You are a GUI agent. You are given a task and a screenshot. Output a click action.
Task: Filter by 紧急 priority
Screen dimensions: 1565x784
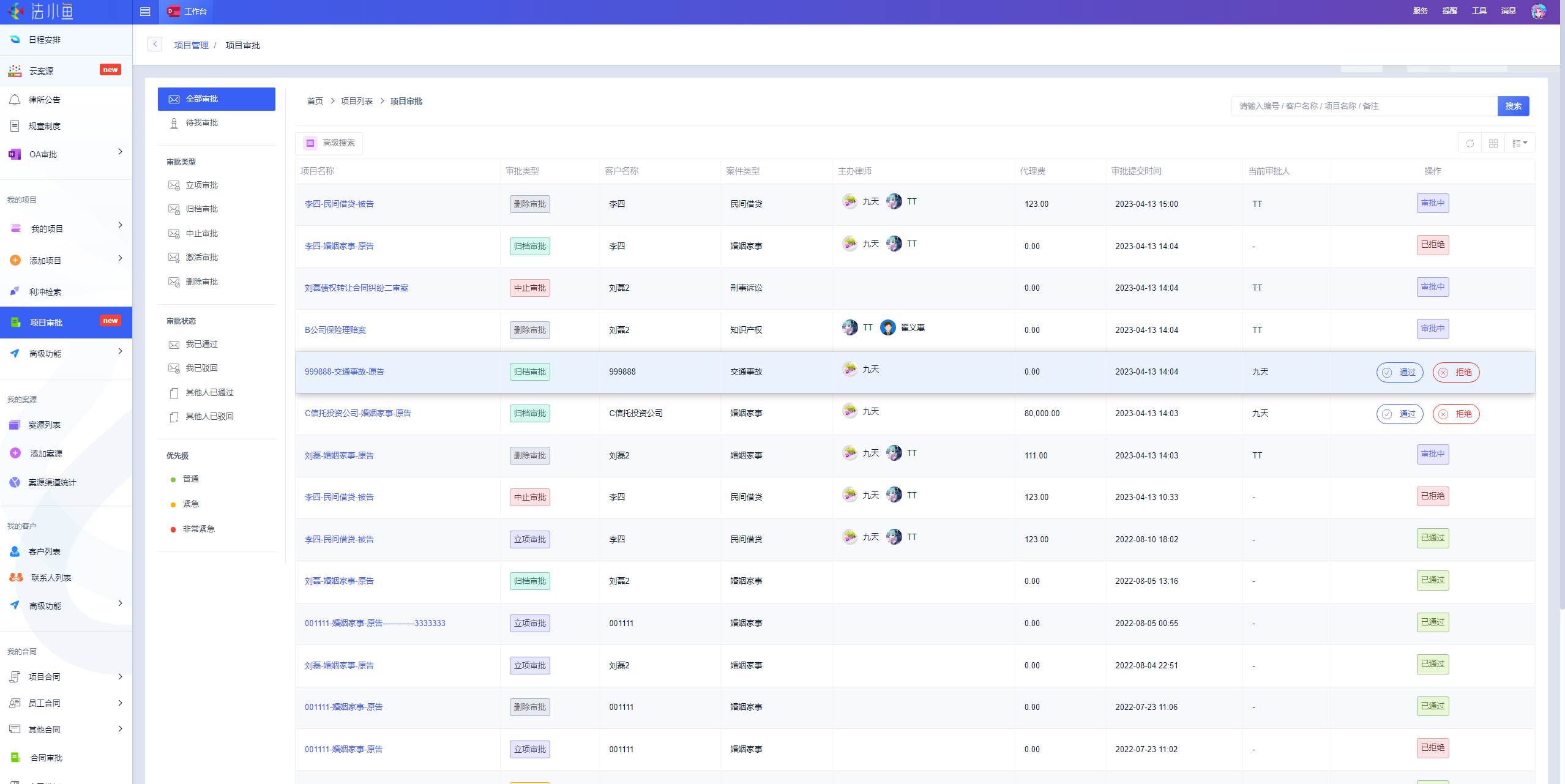(190, 504)
